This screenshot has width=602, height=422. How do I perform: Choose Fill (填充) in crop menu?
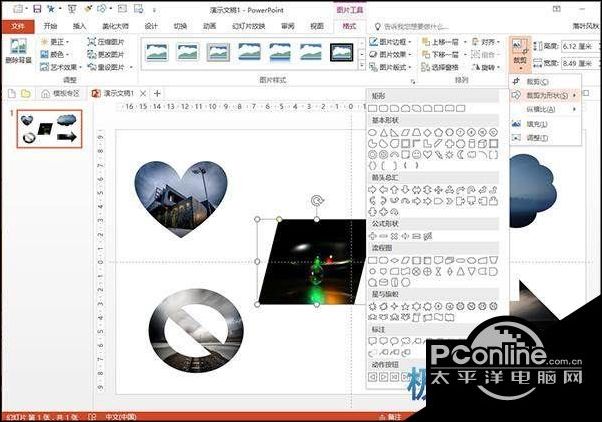click(x=545, y=124)
